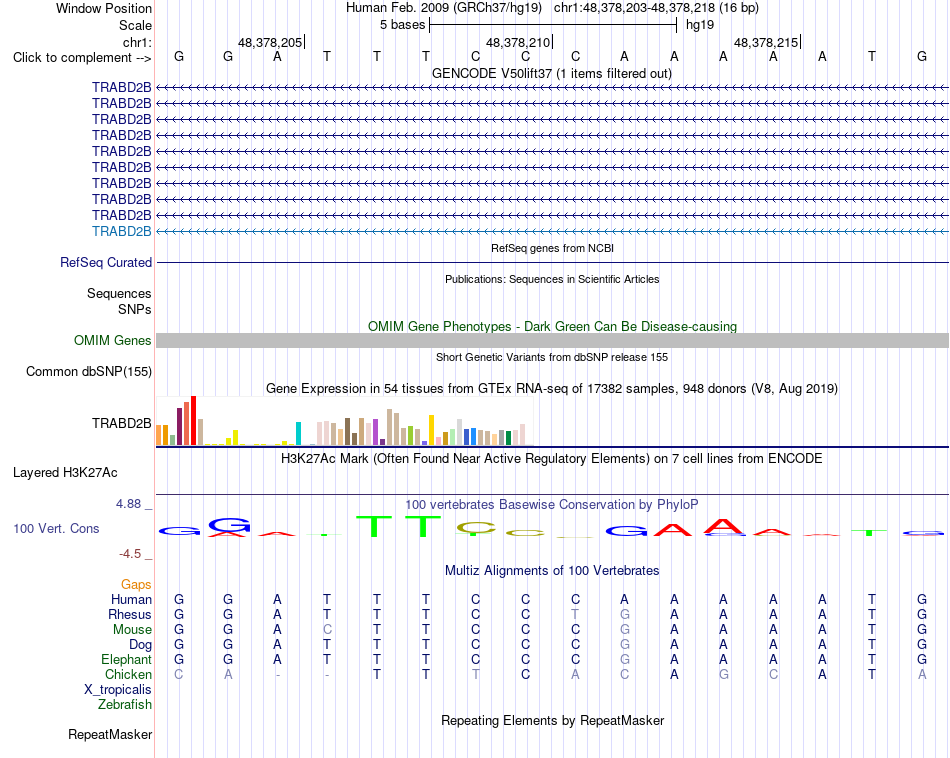Viewport: 950px width, 758px height.
Task: Select the Scale track label
Action: (x=135, y=25)
